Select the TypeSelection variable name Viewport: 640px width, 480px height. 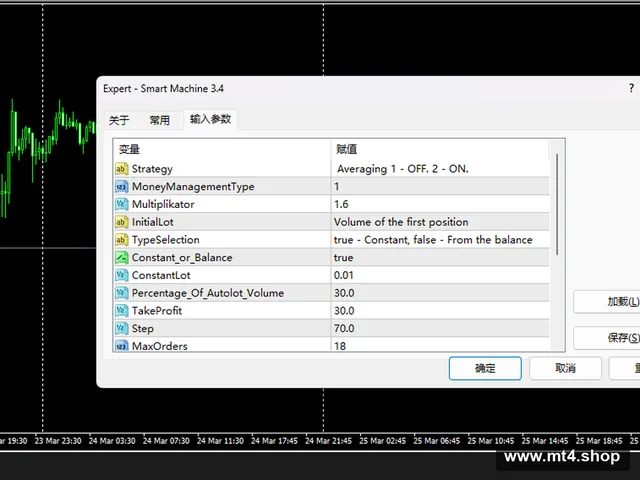tap(165, 240)
